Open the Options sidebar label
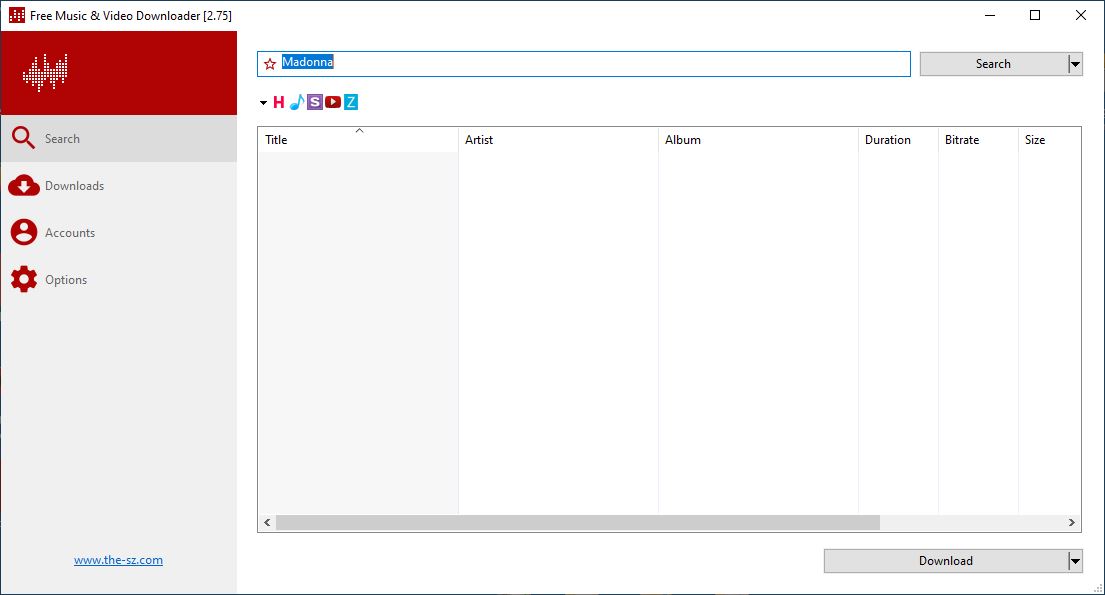Image resolution: width=1105 pixels, height=595 pixels. pyautogui.click(x=66, y=280)
